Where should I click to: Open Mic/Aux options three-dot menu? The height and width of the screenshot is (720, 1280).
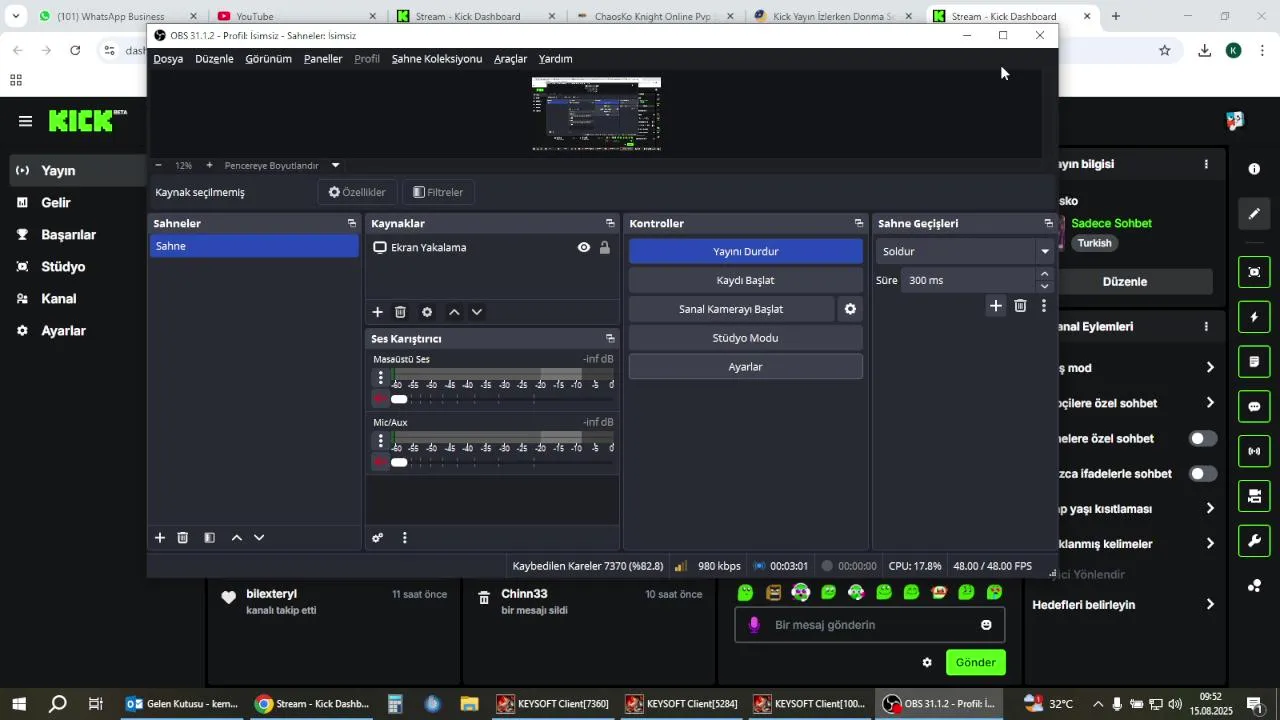pos(380,440)
